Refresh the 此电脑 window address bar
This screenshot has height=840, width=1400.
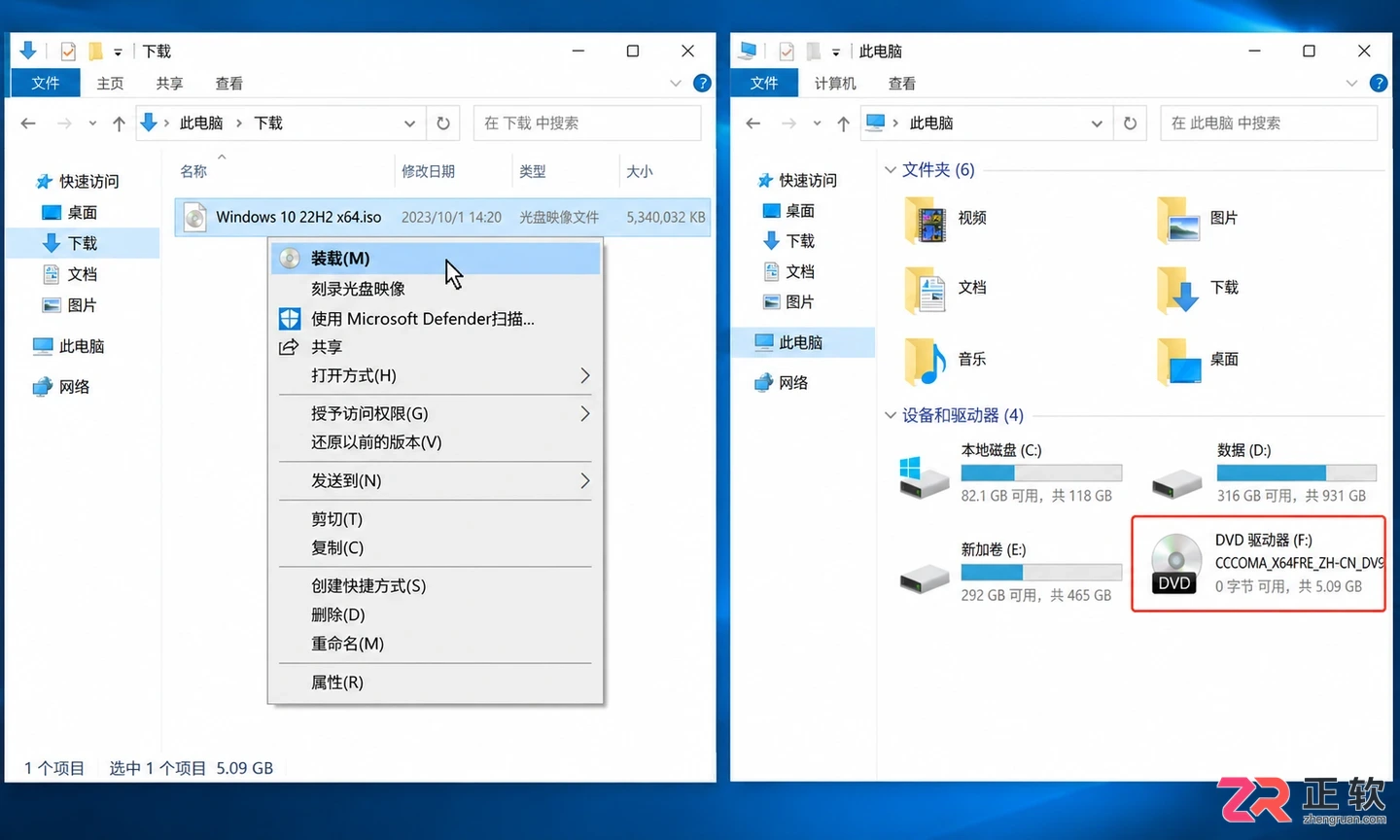click(x=1130, y=123)
